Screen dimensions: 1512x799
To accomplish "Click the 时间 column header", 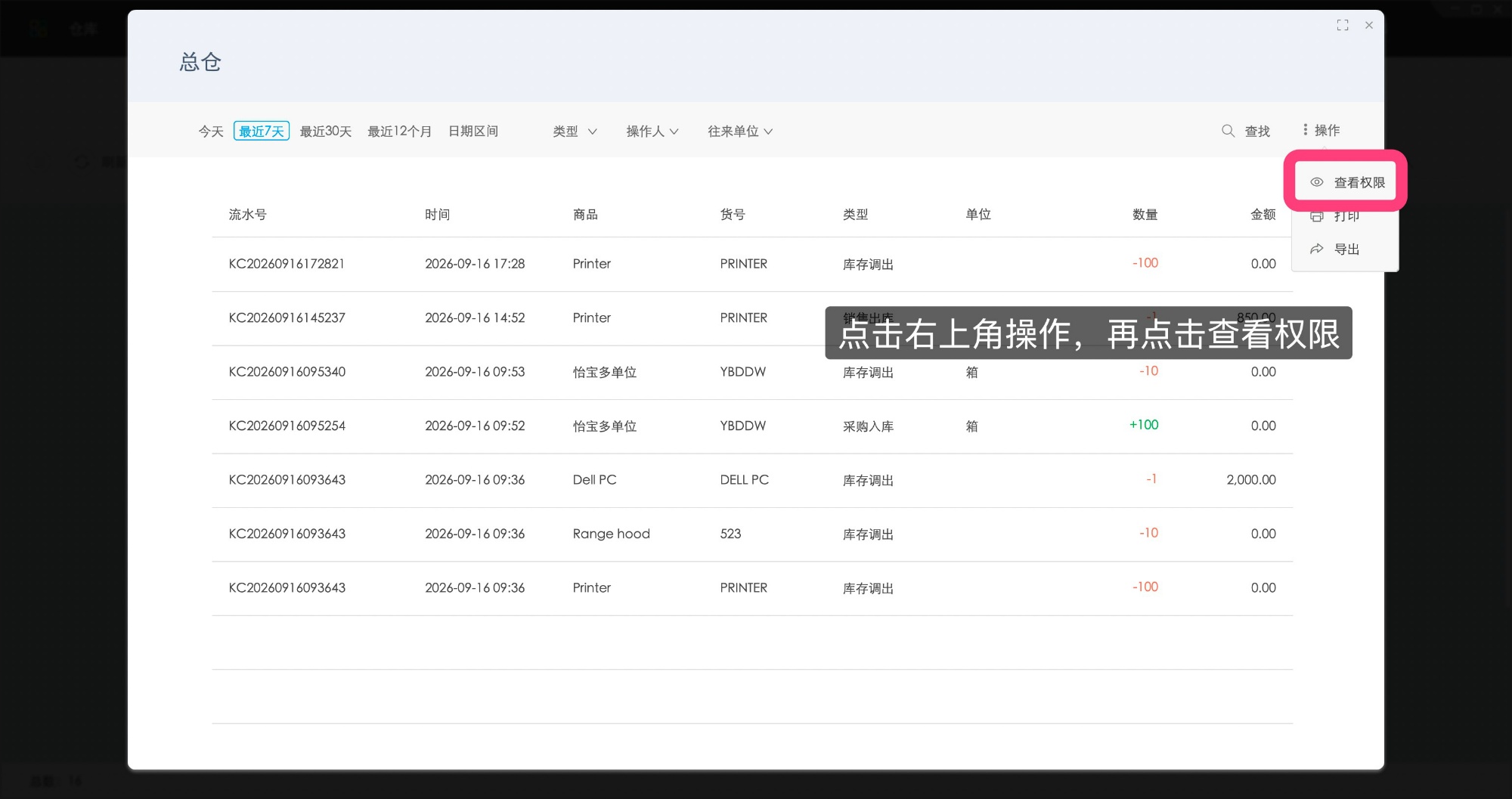I will 438,215.
